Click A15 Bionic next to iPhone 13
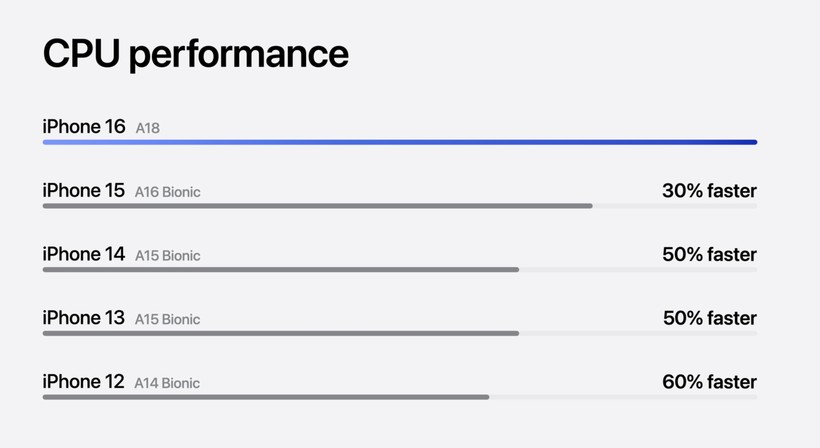This screenshot has height=448, width=820. pyautogui.click(x=167, y=319)
